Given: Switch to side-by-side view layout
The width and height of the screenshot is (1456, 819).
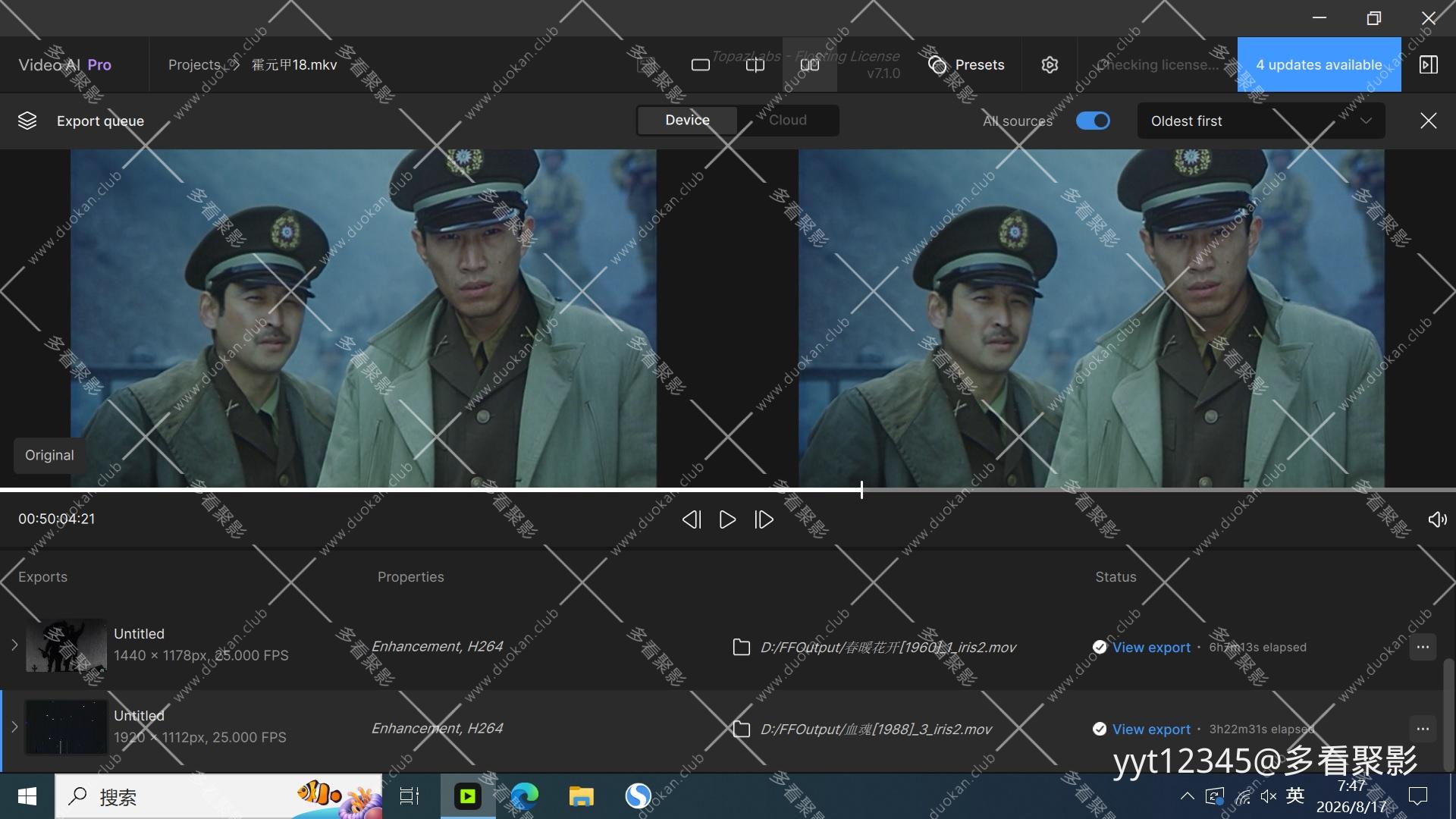Looking at the screenshot, I should coord(810,65).
